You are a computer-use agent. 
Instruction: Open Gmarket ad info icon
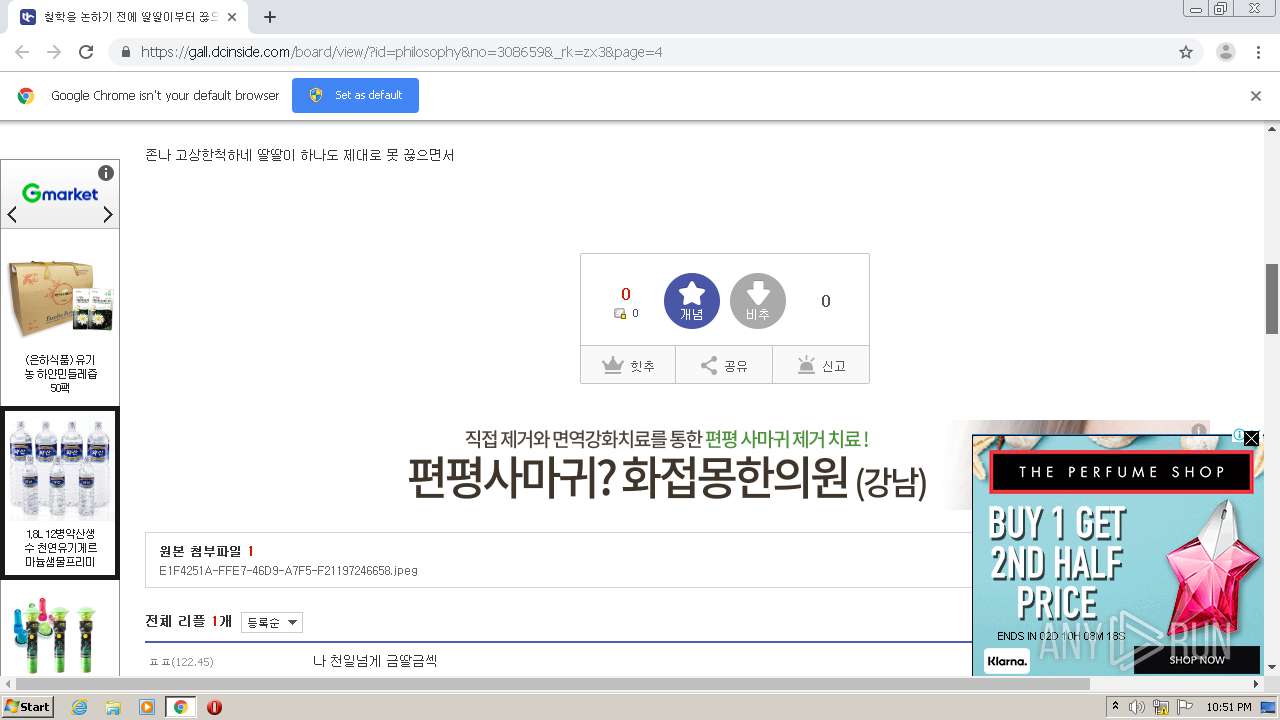[x=106, y=173]
